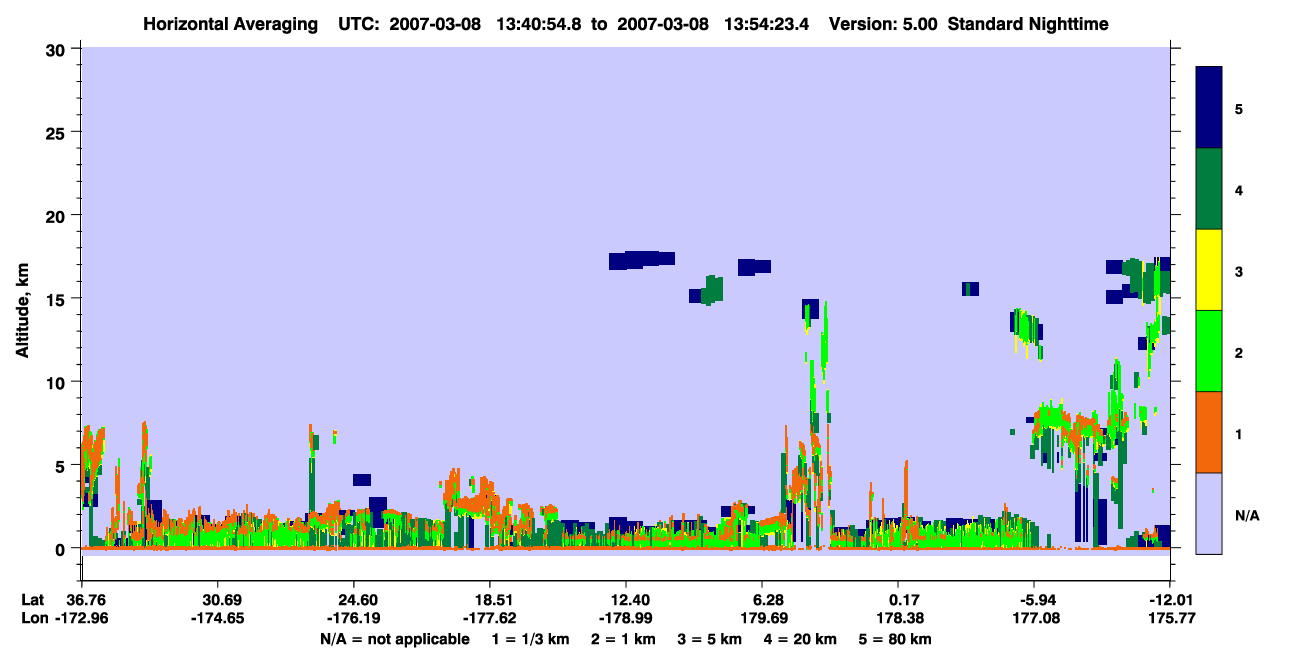Screen dimensions: 1300x667
Task: Click the colorbar label '4'
Action: coord(1238,189)
